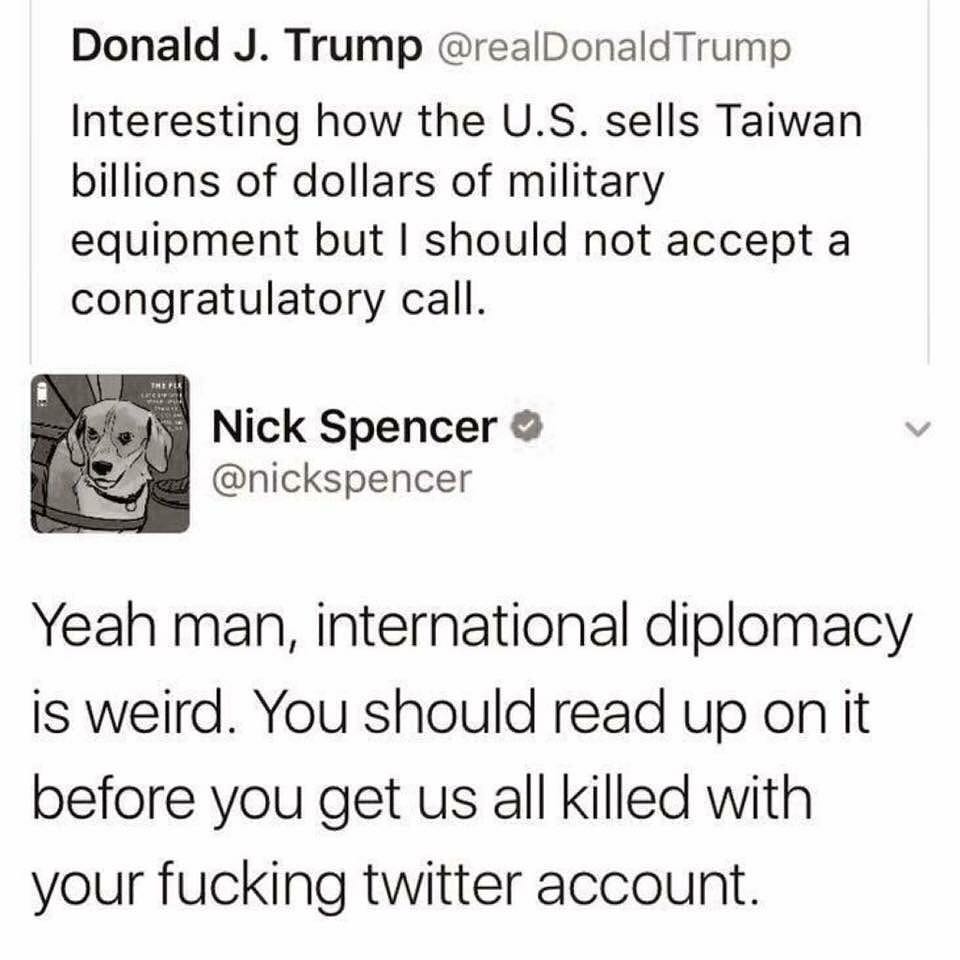
Task: Visit the @nickspencer handle
Action: tap(342, 479)
